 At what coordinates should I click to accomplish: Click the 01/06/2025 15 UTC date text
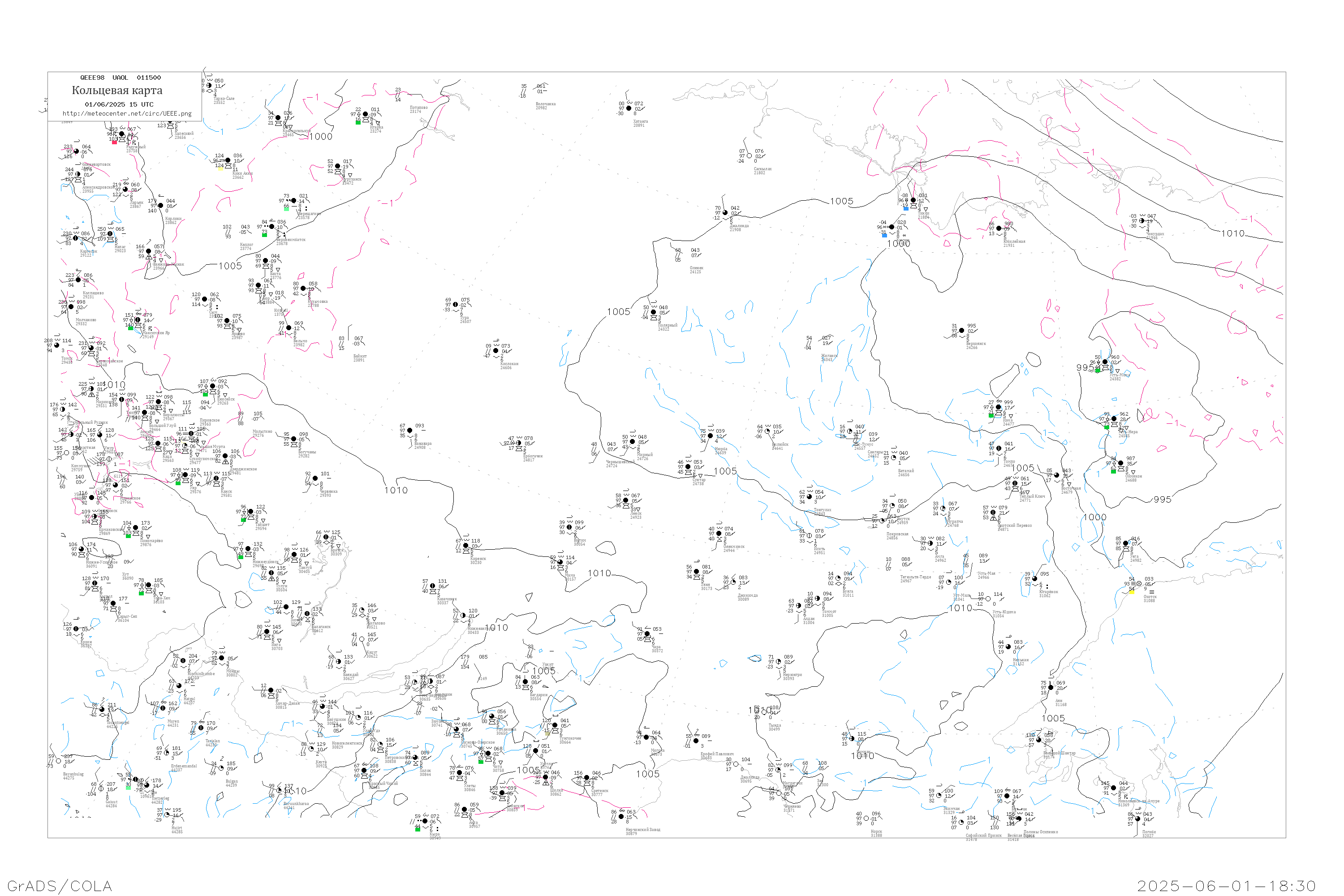pos(119,104)
